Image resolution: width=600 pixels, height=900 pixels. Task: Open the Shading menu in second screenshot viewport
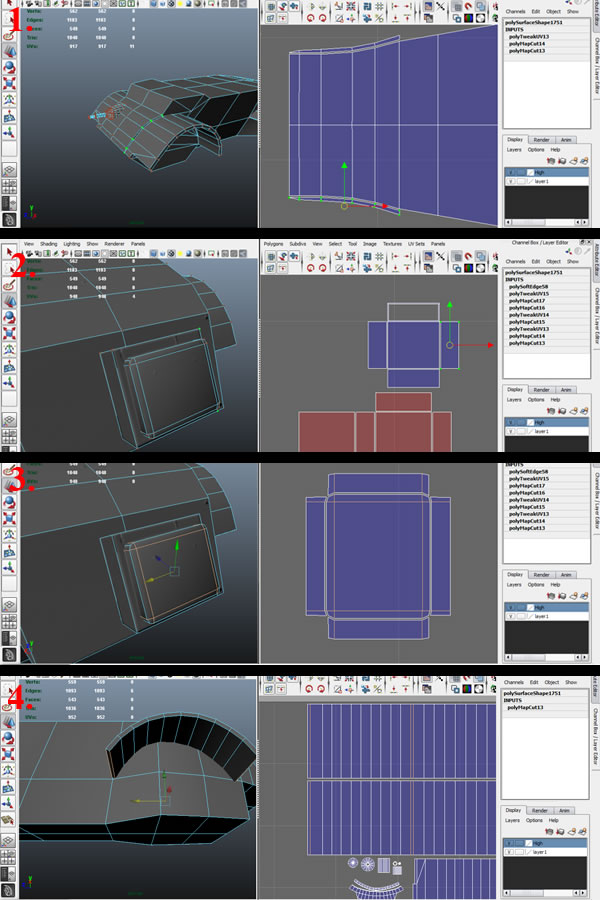coord(48,244)
